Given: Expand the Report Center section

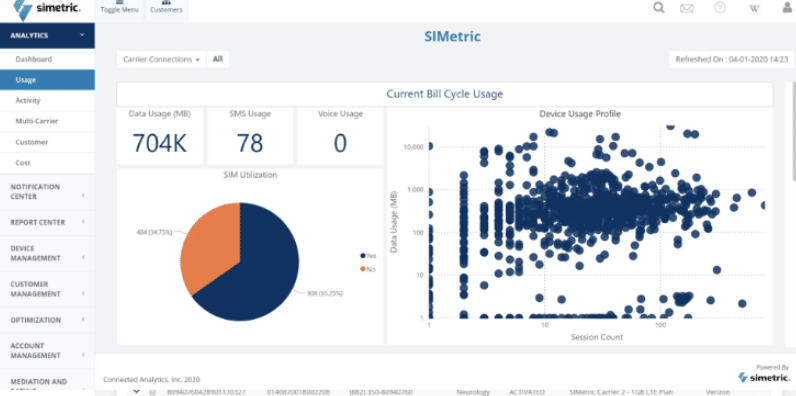Looking at the screenshot, I should click(x=47, y=222).
